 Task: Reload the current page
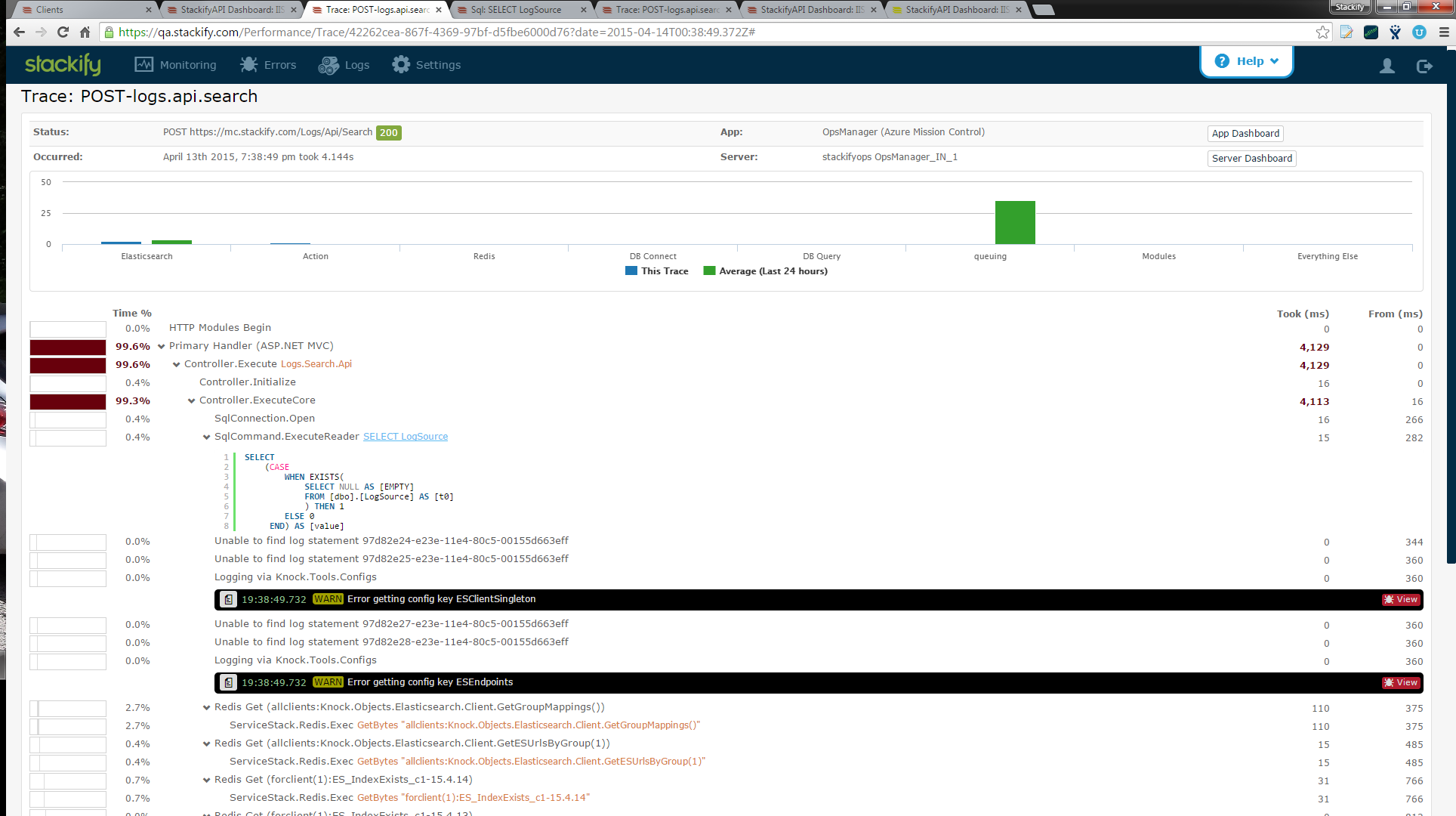coord(63,32)
